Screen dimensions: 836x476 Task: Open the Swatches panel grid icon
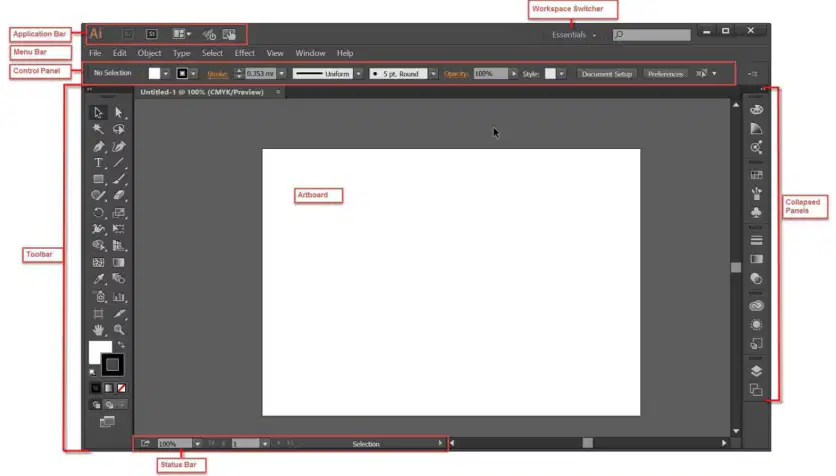756,175
